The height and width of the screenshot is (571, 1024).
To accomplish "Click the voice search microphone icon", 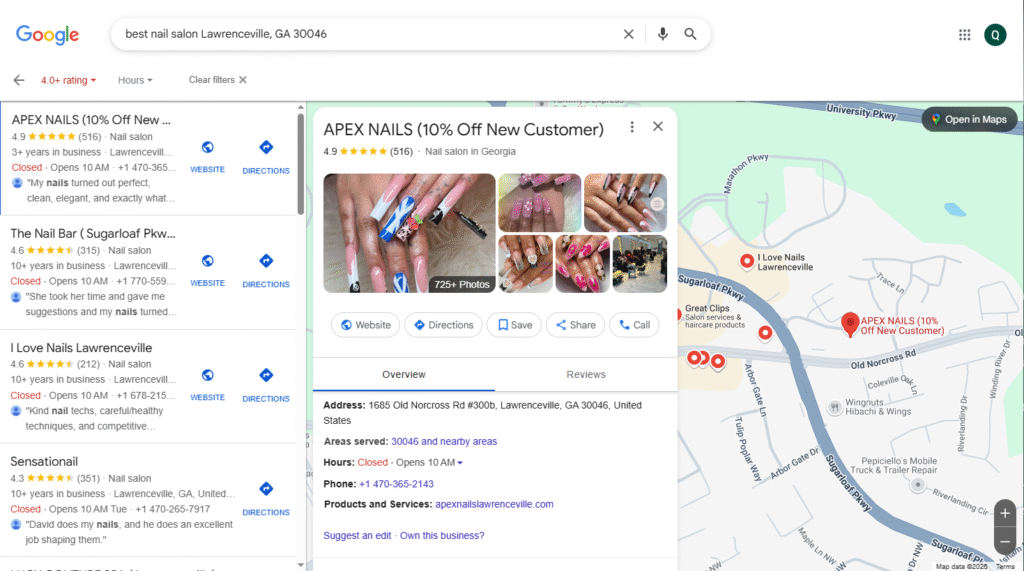I will pos(662,34).
